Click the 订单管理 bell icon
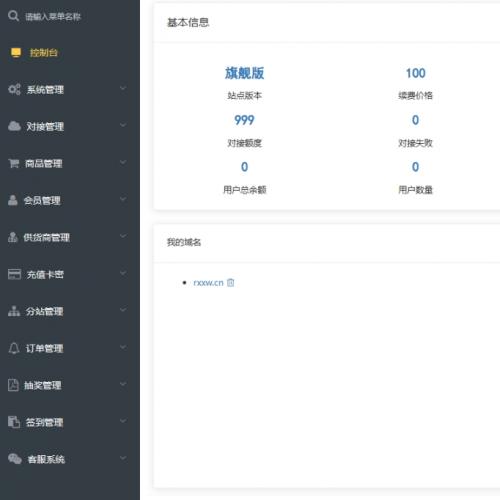 (x=14, y=348)
